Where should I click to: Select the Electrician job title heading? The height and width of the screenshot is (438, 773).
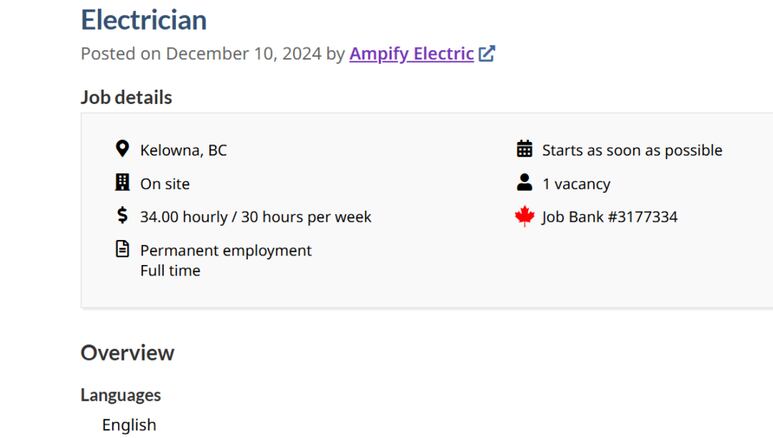144,20
